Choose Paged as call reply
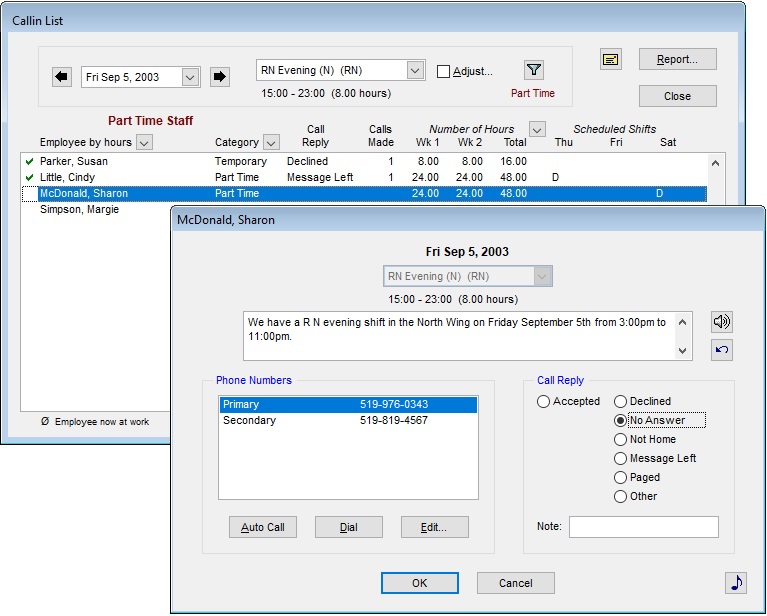This screenshot has width=767, height=616. (620, 478)
